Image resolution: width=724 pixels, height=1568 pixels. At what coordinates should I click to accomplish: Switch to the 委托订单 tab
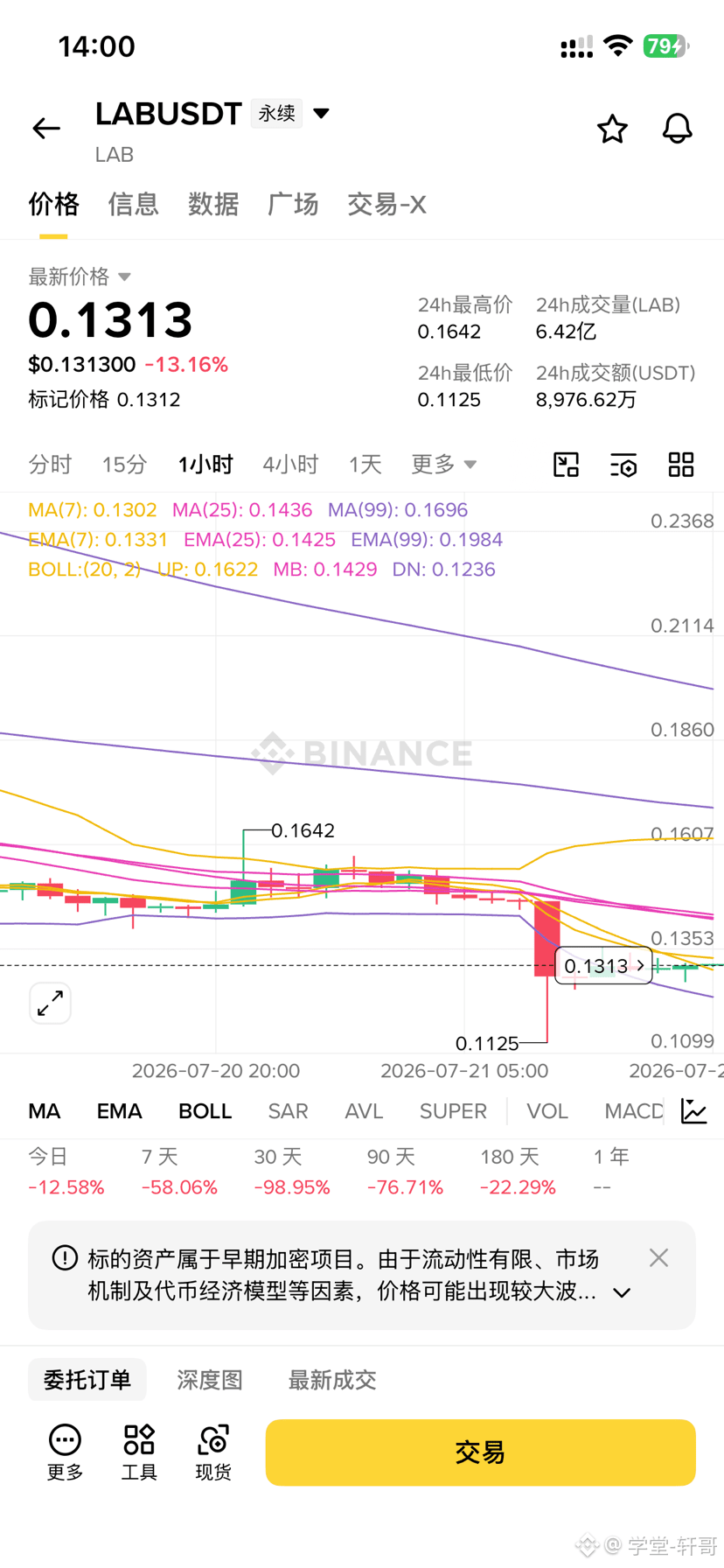click(87, 1380)
